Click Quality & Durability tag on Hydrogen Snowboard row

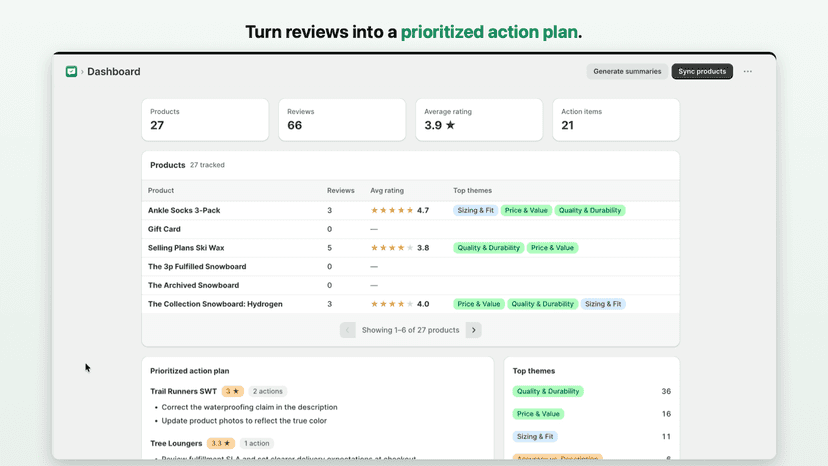tap(542, 304)
